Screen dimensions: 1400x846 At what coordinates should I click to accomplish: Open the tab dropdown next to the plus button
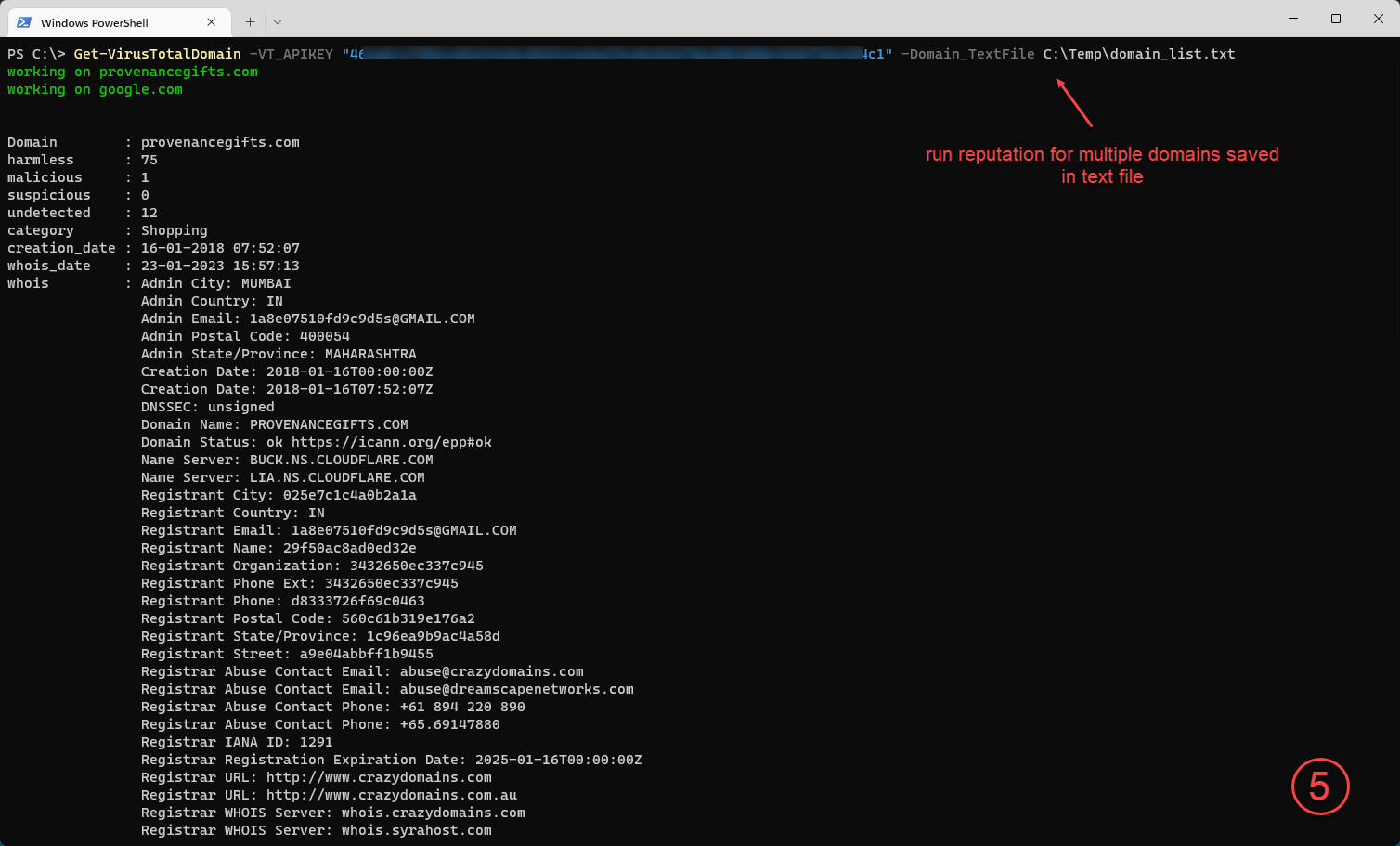pyautogui.click(x=279, y=21)
